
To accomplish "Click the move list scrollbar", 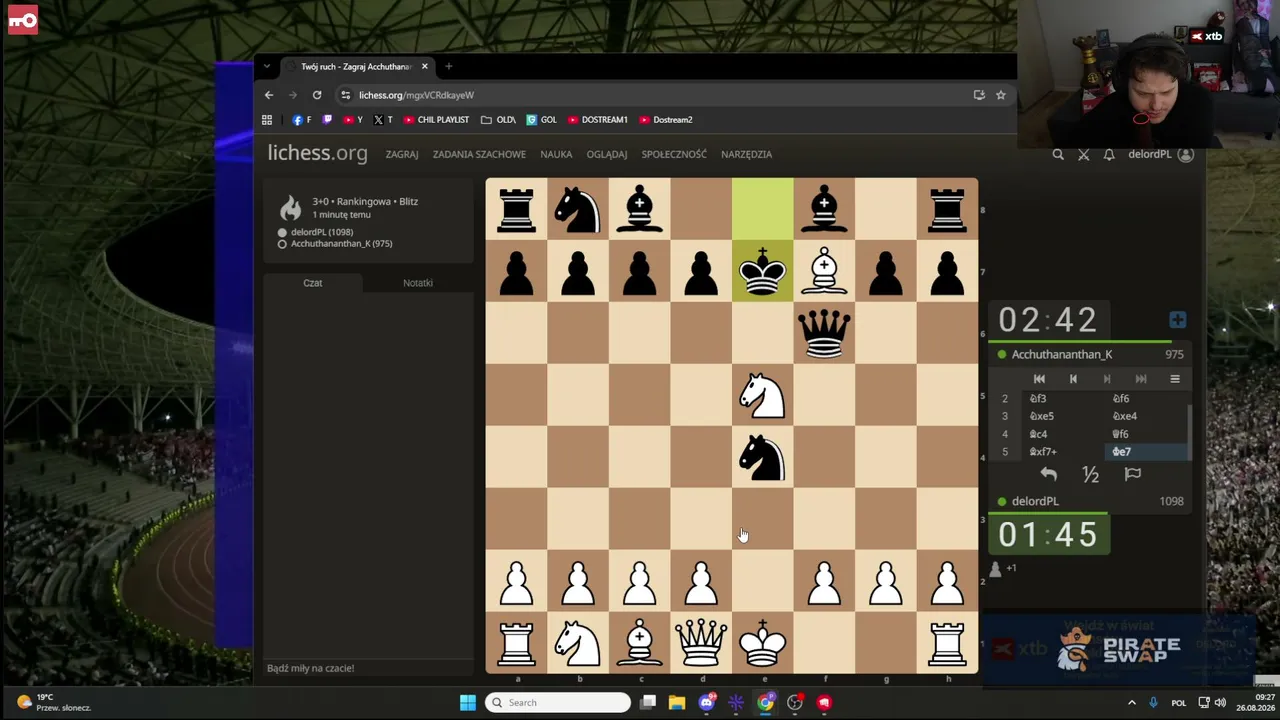I will pyautogui.click(x=1190, y=433).
